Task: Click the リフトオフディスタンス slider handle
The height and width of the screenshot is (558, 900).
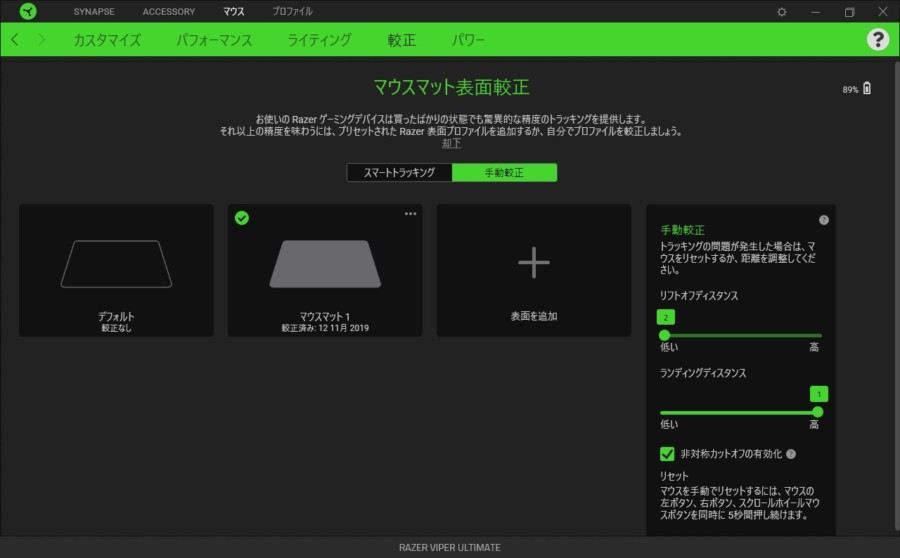Action: (664, 335)
